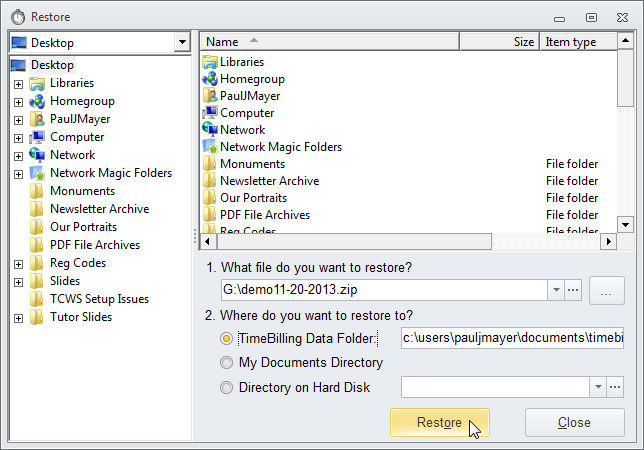
Task: Open the restore file path dropdown arrow
Action: 555,291
